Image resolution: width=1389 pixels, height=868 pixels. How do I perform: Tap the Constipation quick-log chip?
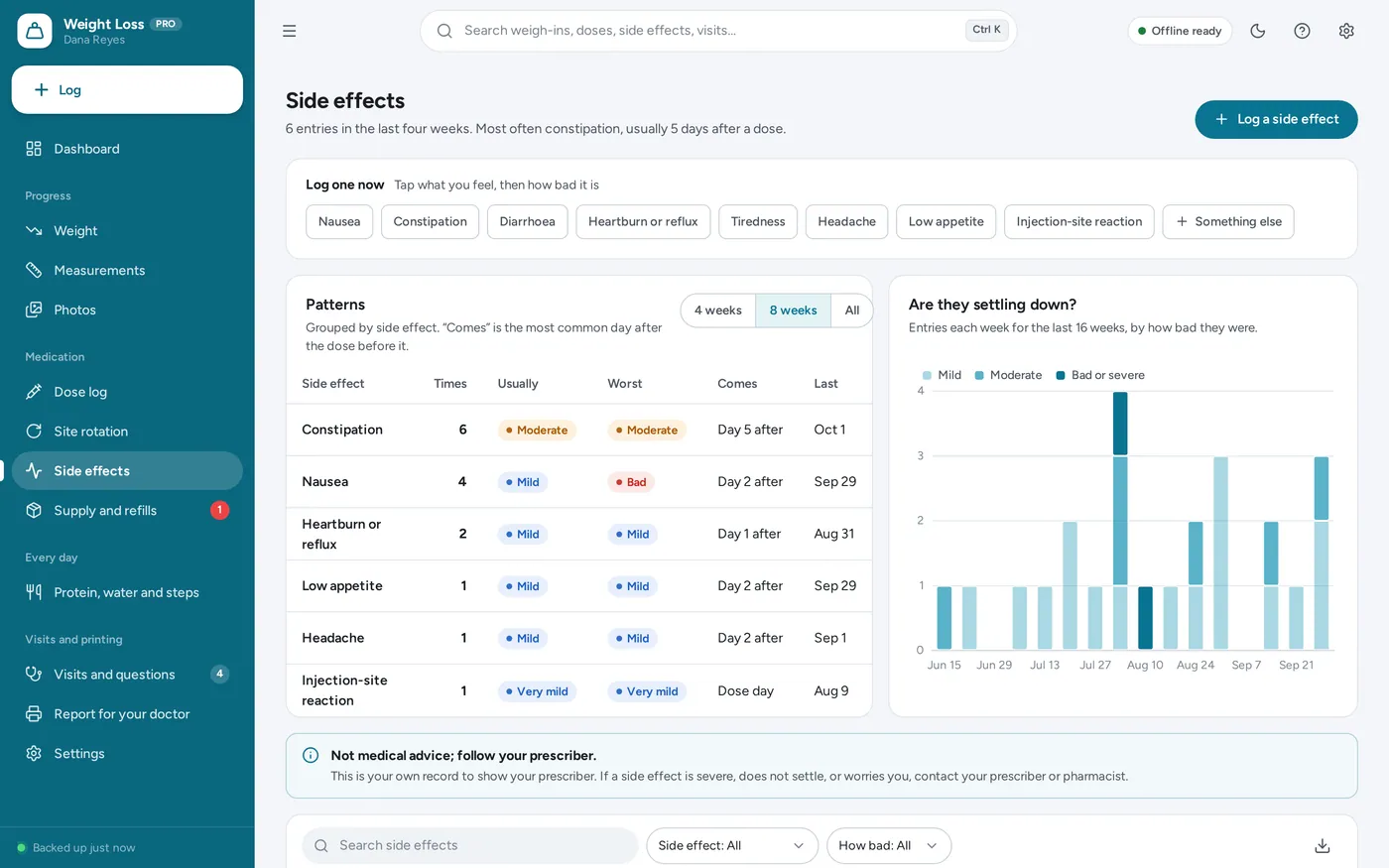431,222
